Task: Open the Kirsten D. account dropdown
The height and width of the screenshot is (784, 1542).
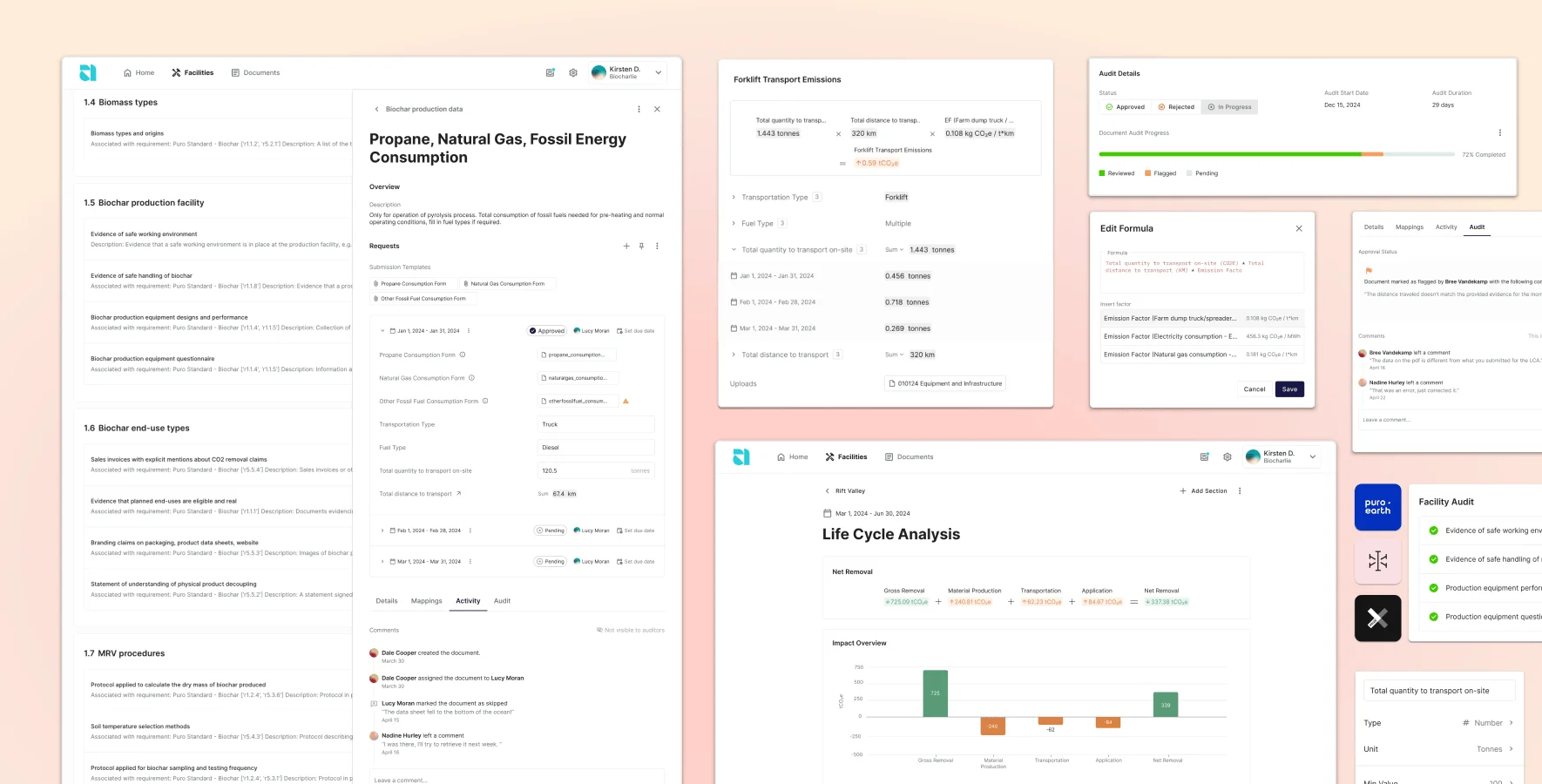Action: pyautogui.click(x=626, y=72)
